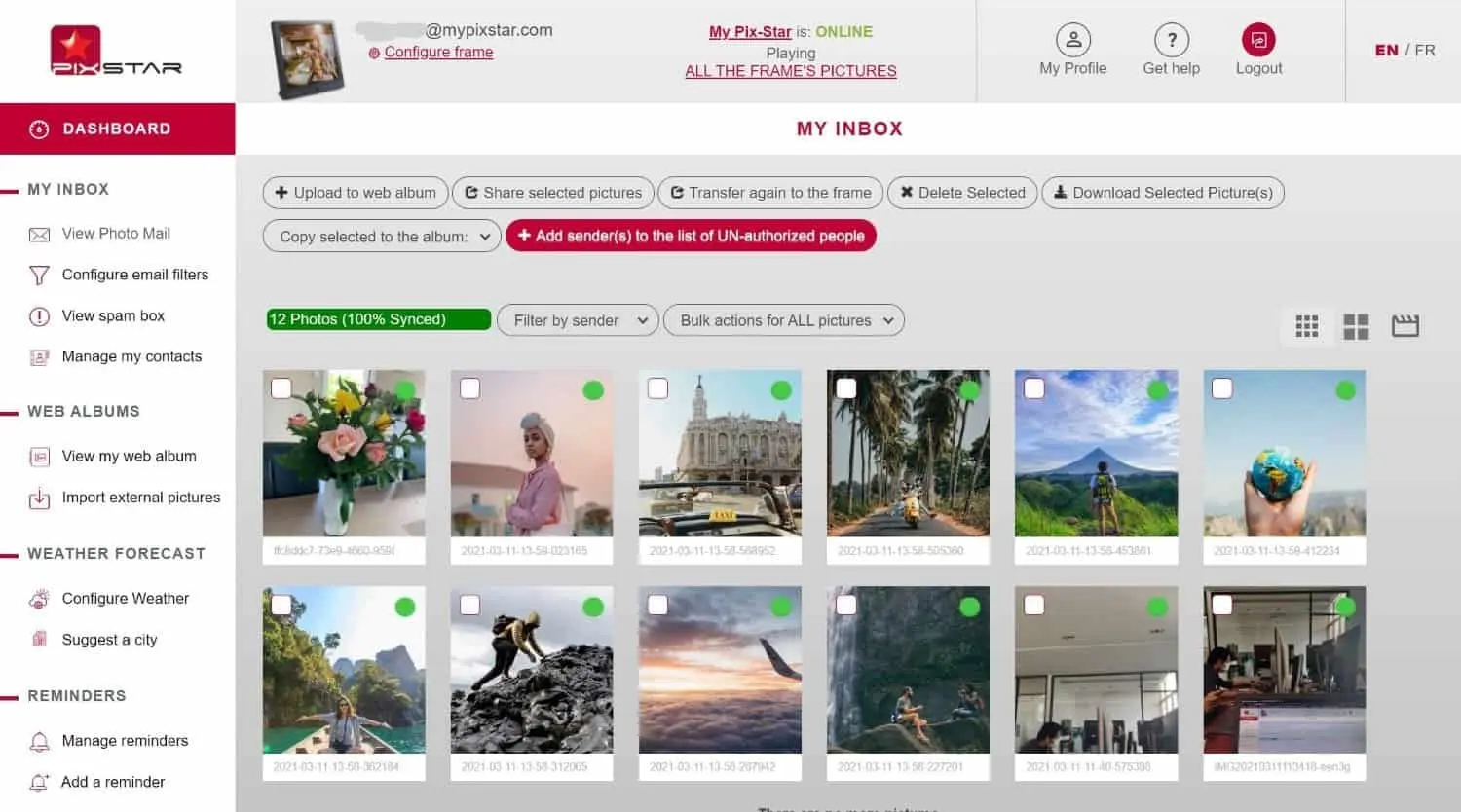
Task: Click the Configure Weather icon
Action: click(39, 599)
